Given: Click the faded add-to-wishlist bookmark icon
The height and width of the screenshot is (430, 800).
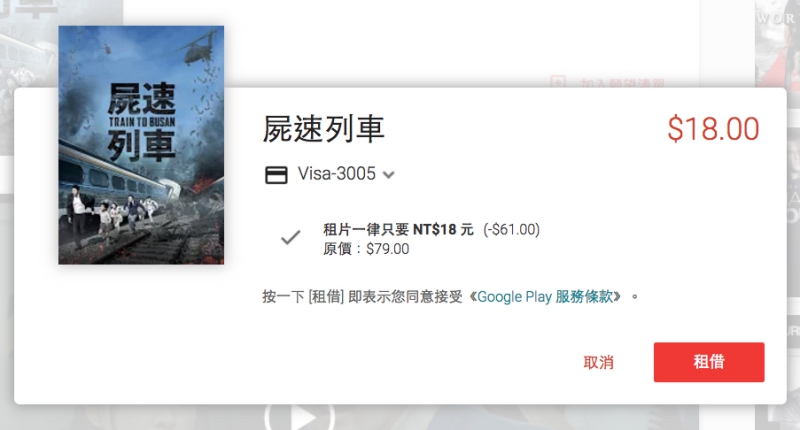Looking at the screenshot, I should click(558, 82).
